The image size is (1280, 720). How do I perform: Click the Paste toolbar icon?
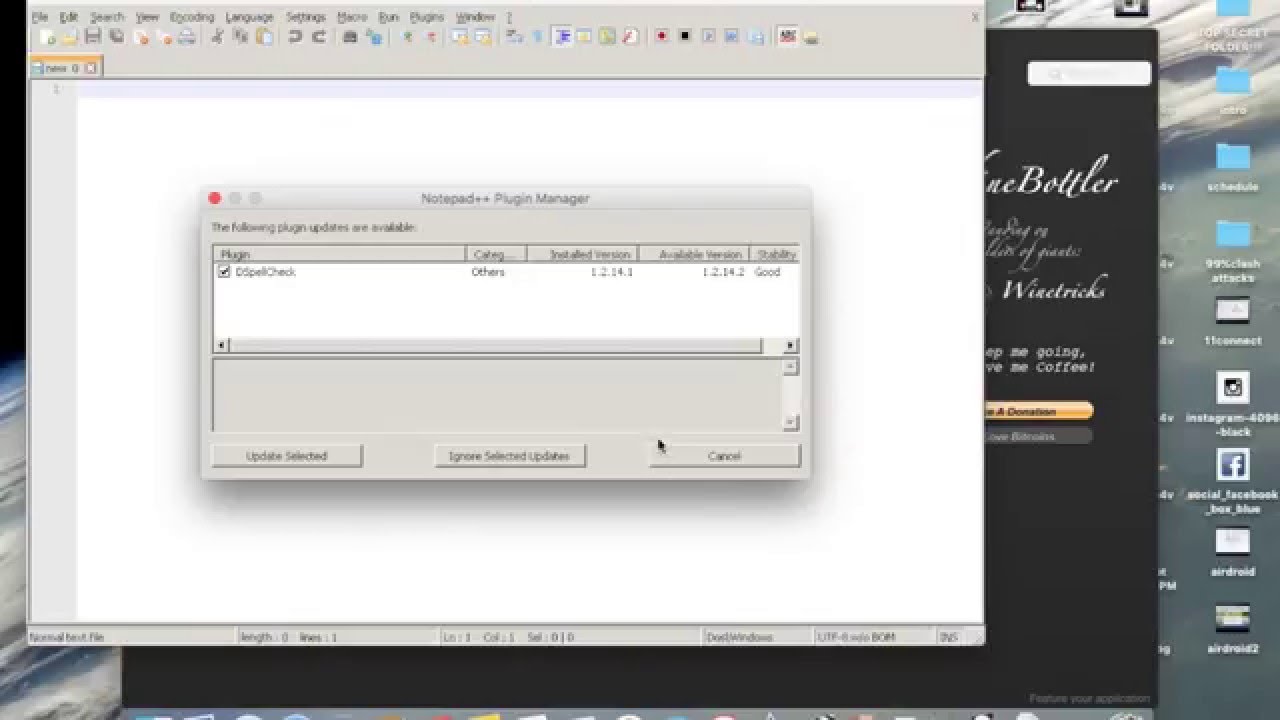(264, 37)
